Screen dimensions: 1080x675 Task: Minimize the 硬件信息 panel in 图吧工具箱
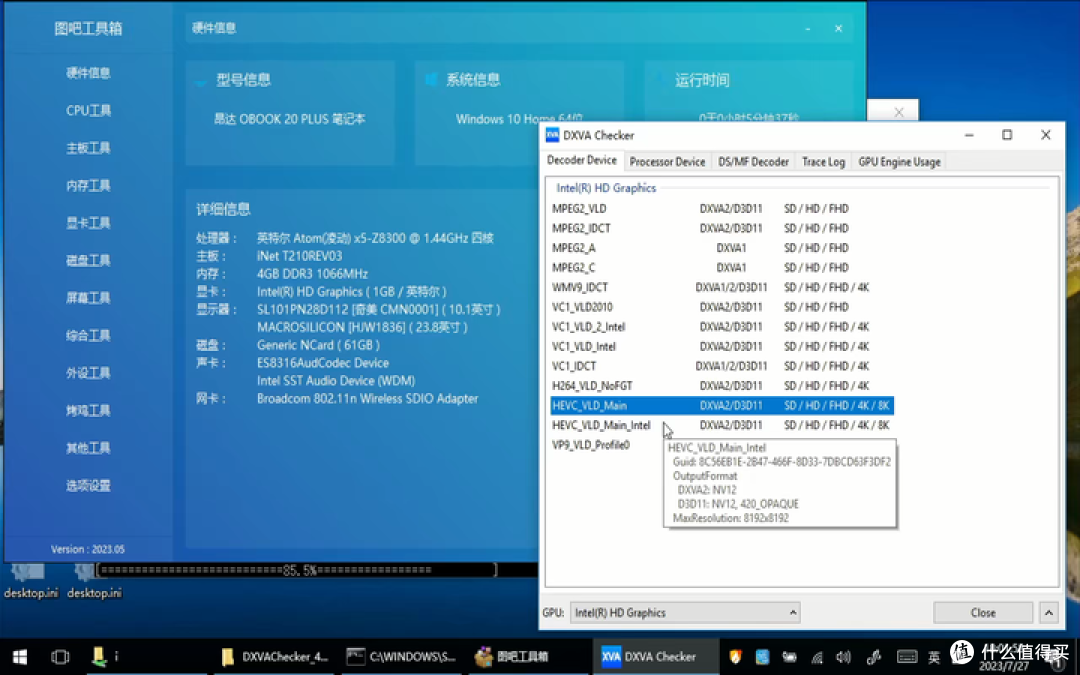click(808, 28)
